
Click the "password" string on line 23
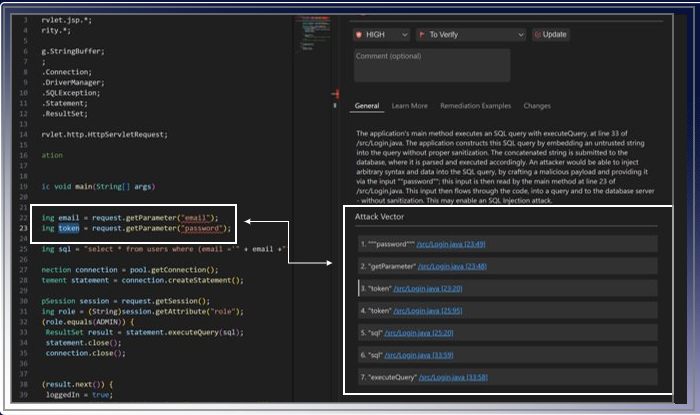201,228
